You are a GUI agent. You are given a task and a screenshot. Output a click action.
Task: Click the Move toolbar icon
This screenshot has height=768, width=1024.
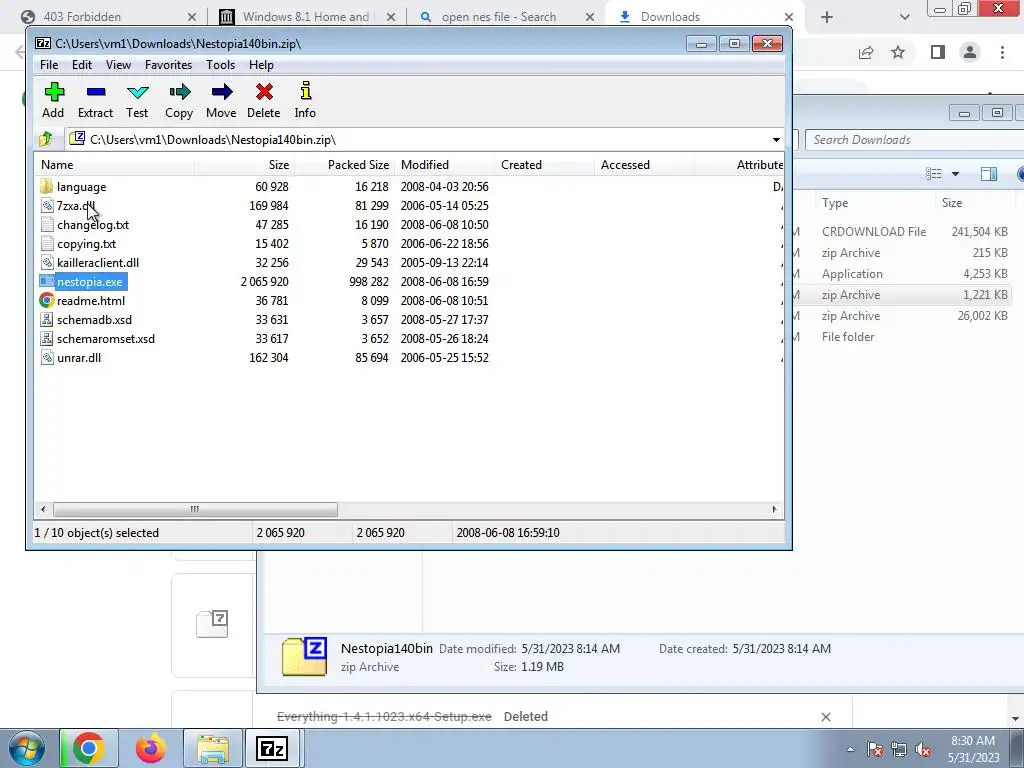point(221,92)
